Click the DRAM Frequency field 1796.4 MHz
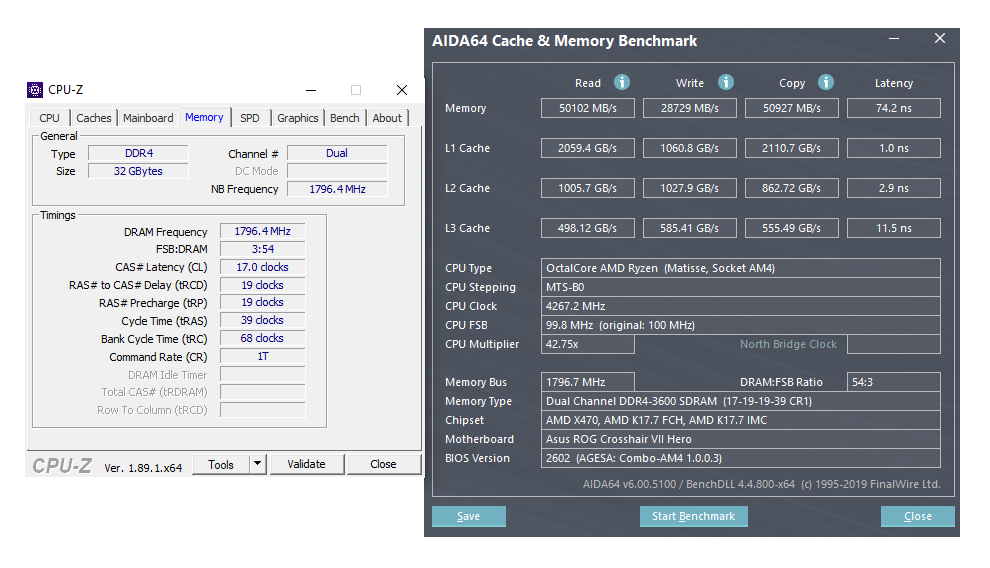This screenshot has height=568, width=990. (263, 232)
